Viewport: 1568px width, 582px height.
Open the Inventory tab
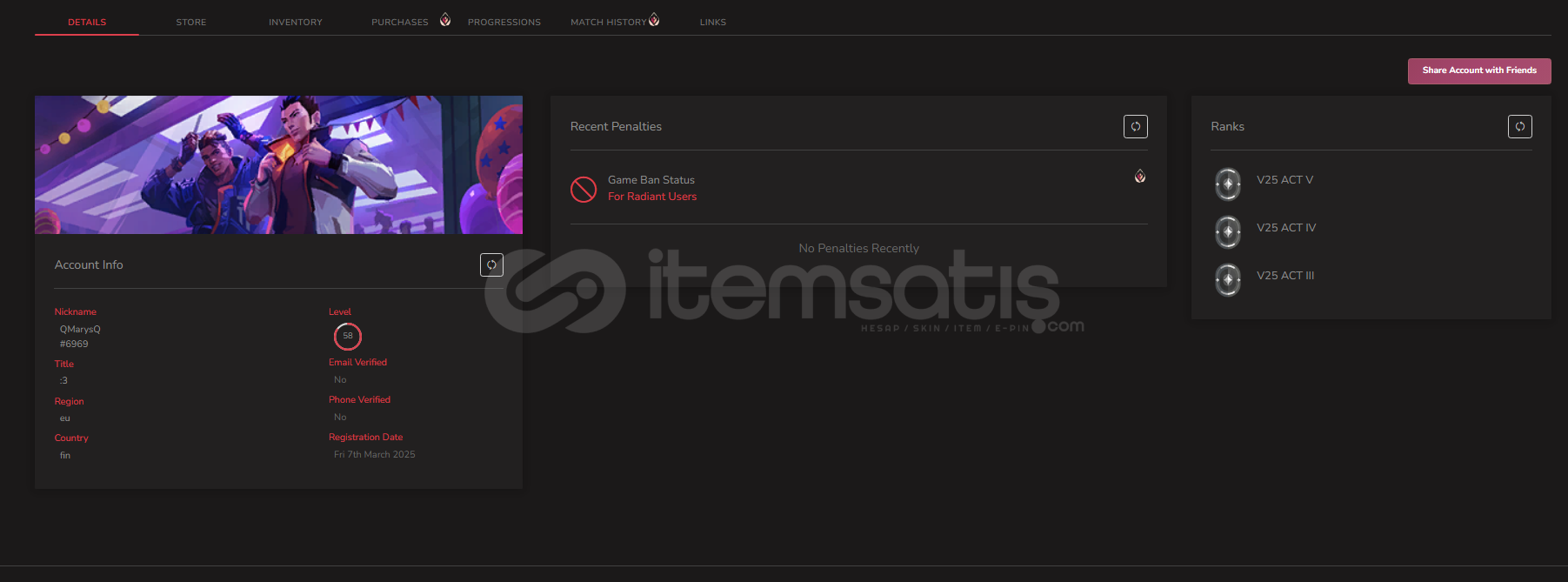pos(296,22)
